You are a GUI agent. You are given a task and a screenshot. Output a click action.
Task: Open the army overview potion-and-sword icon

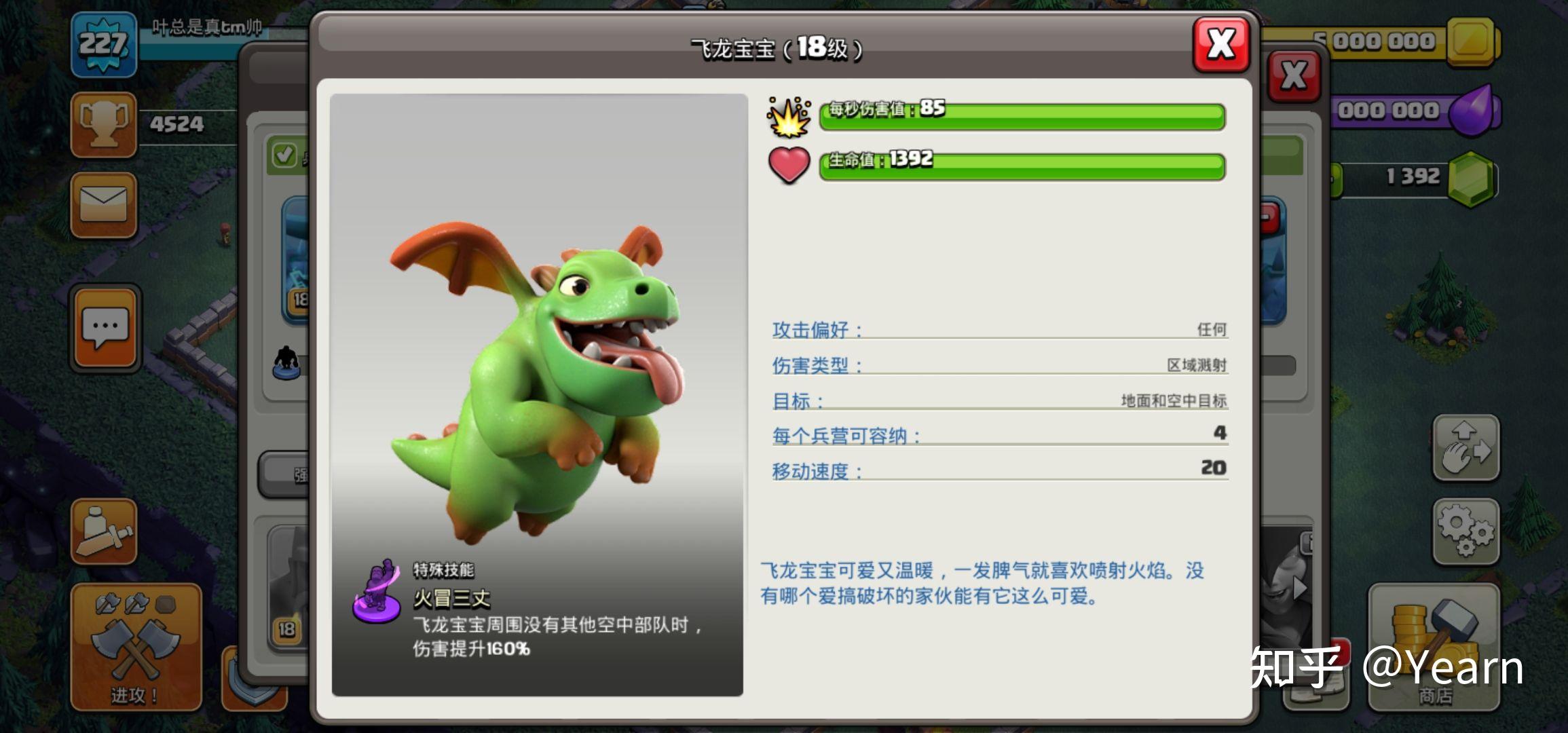pyautogui.click(x=104, y=532)
